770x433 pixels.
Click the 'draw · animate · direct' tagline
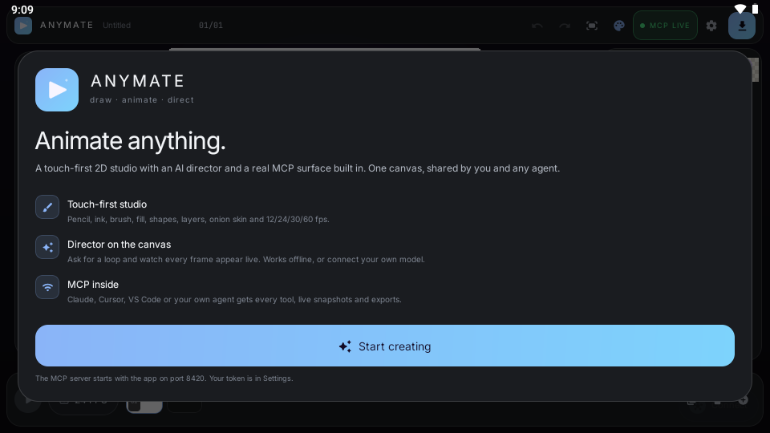coord(142,100)
